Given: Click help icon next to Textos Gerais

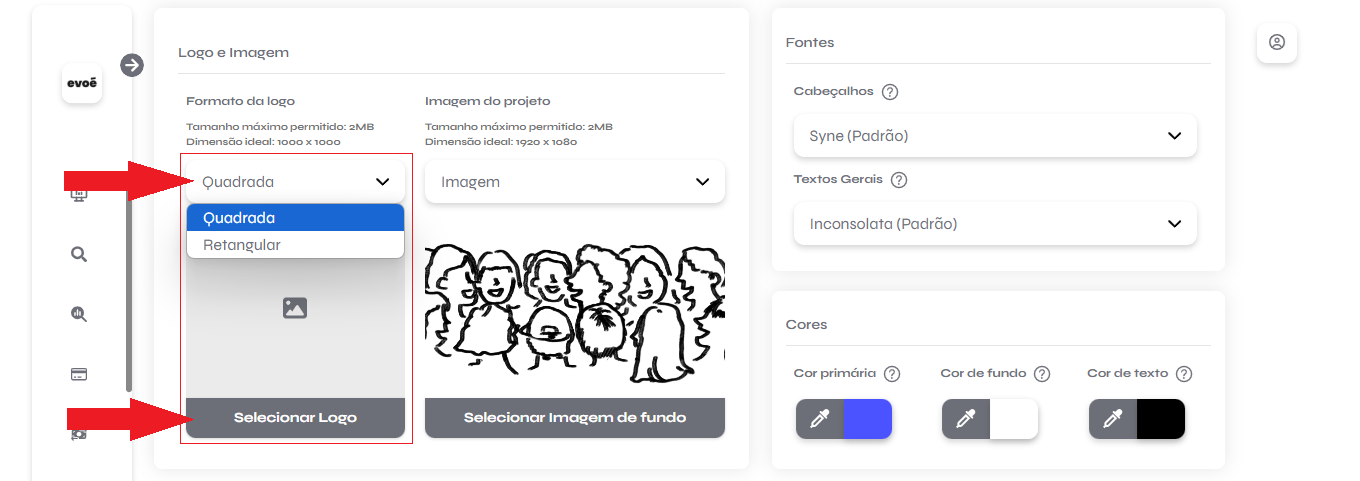Looking at the screenshot, I should coord(899,181).
